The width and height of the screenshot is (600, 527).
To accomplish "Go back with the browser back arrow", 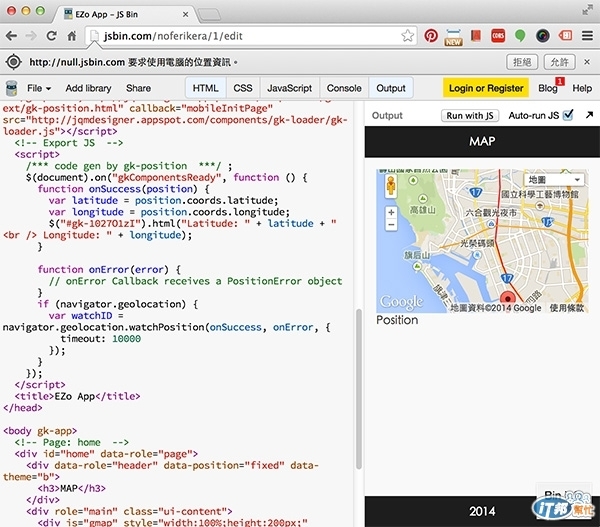I will [11, 36].
